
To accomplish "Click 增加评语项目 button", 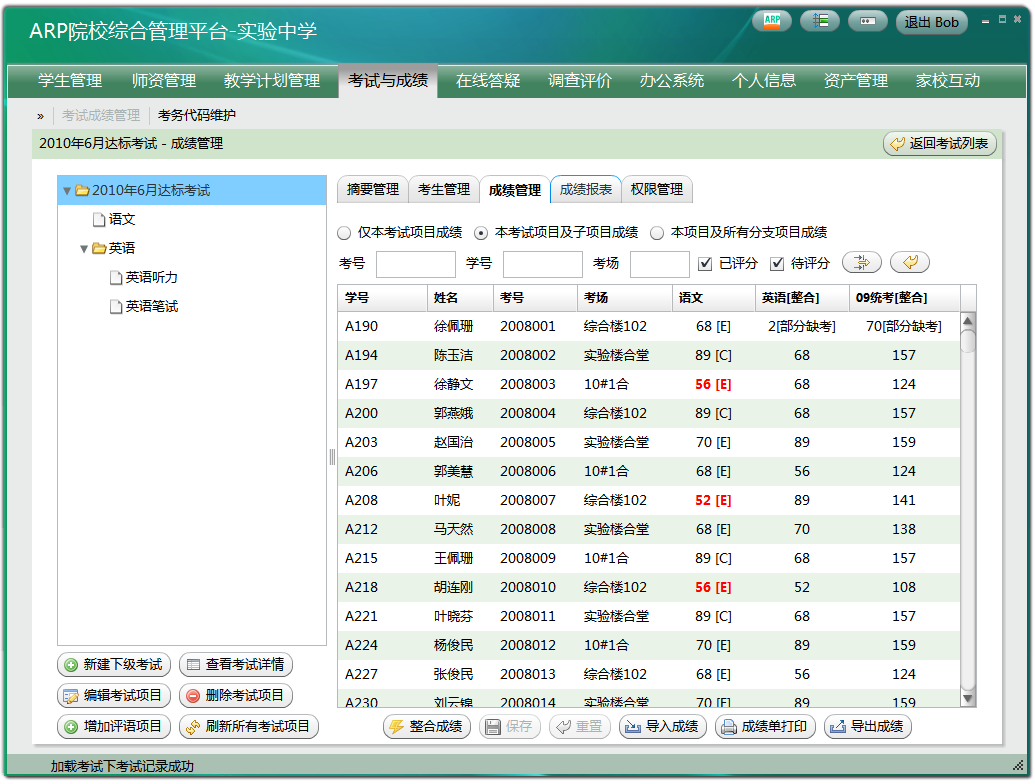I will pos(114,727).
